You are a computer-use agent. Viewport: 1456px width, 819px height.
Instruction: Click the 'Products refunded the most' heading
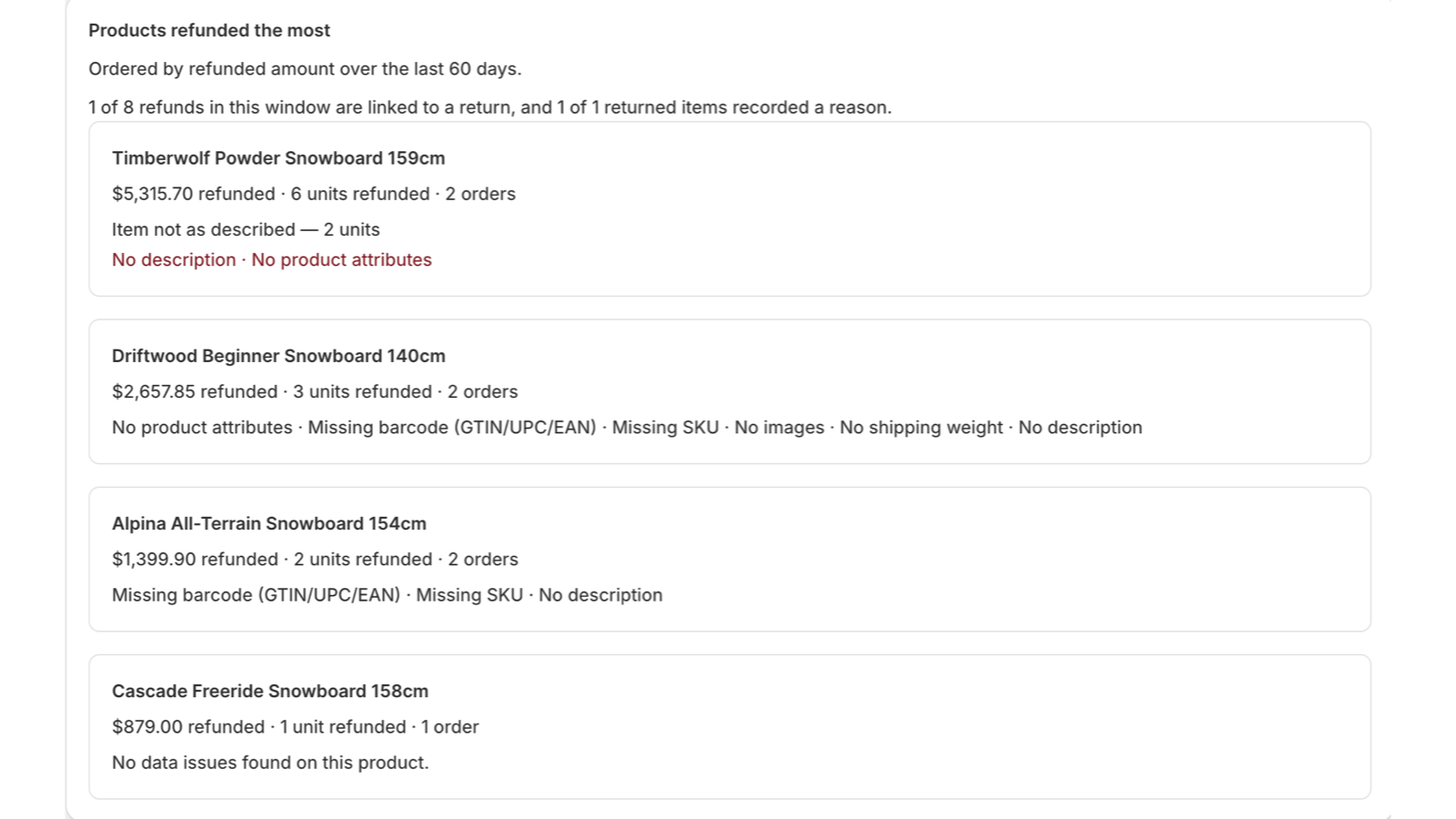point(209,30)
